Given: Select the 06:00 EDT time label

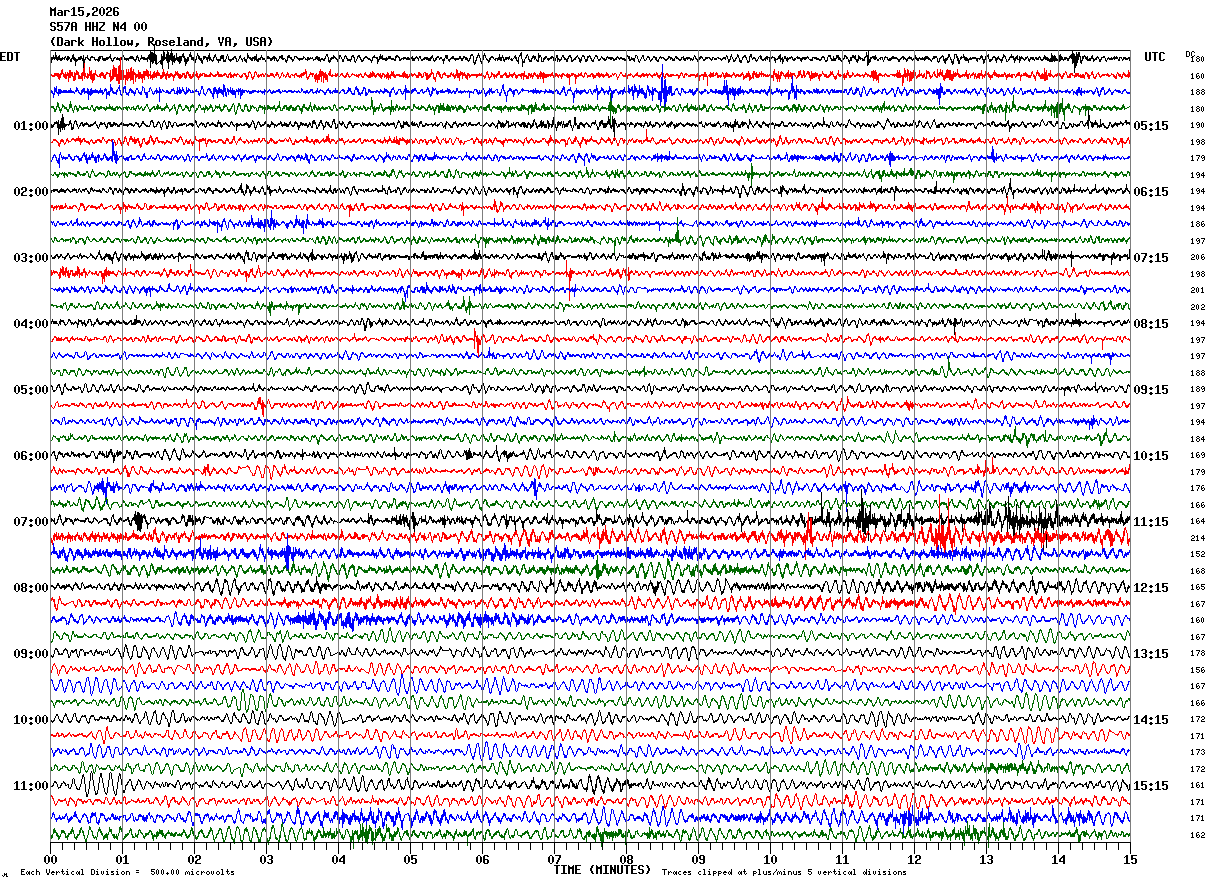Looking at the screenshot, I should coord(31,456).
